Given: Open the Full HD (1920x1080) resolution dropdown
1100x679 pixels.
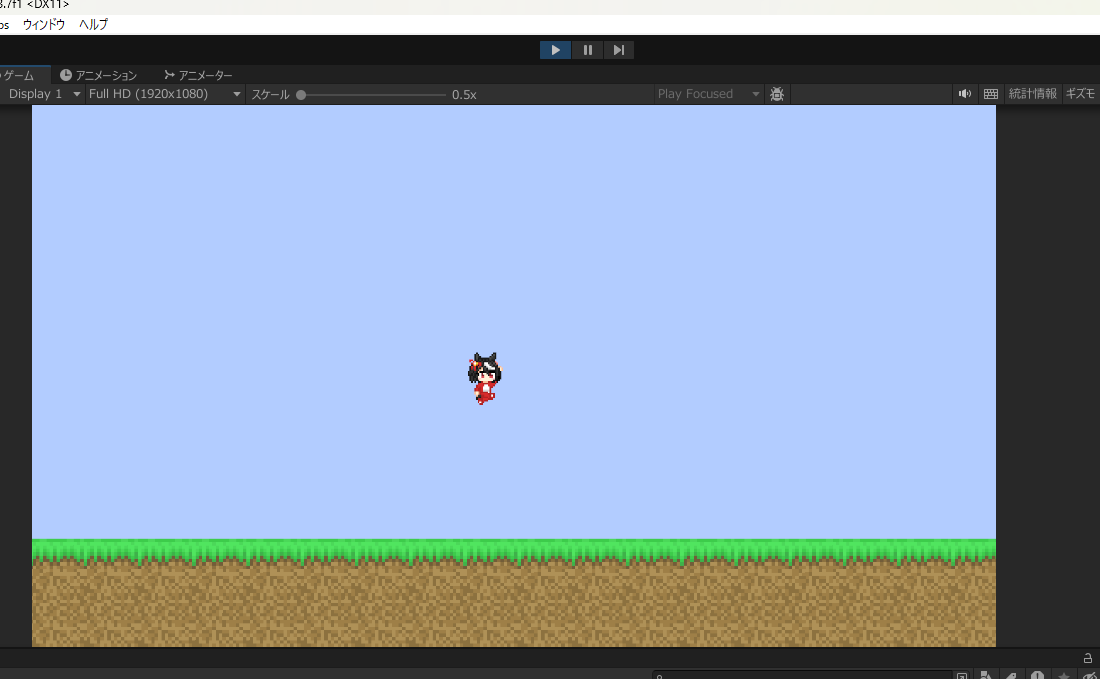Looking at the screenshot, I should point(165,94).
